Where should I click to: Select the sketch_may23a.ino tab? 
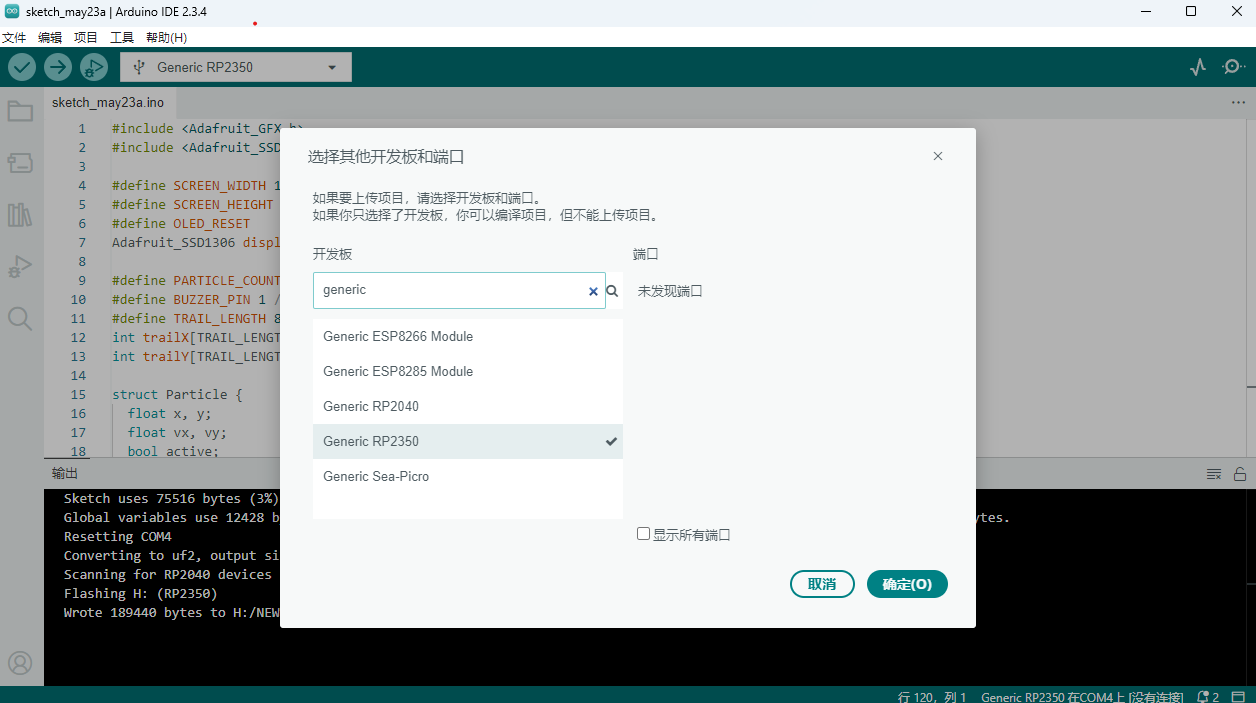pos(108,102)
